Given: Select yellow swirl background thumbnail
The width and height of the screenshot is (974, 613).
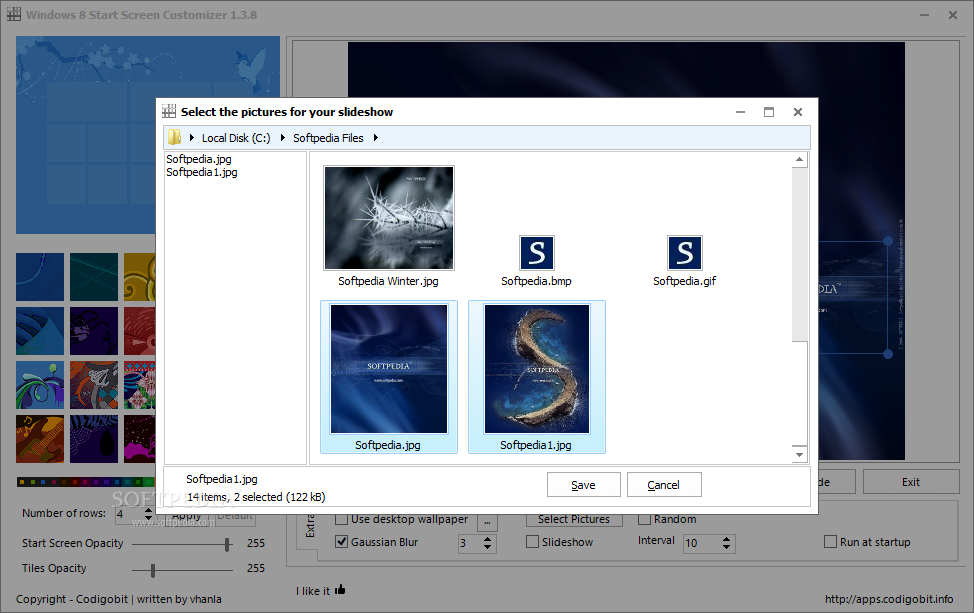Looking at the screenshot, I should coord(140,277).
